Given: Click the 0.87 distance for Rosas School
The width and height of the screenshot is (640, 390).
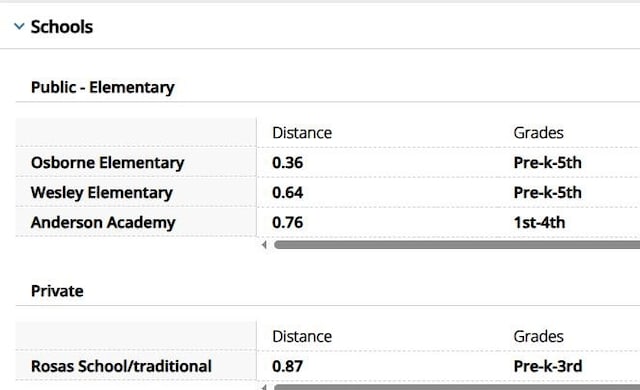Looking at the screenshot, I should coord(288,366).
